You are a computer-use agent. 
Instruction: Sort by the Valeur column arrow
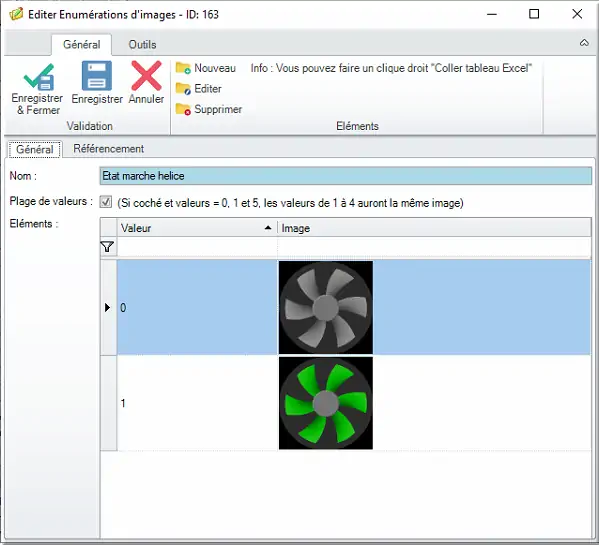pos(268,228)
